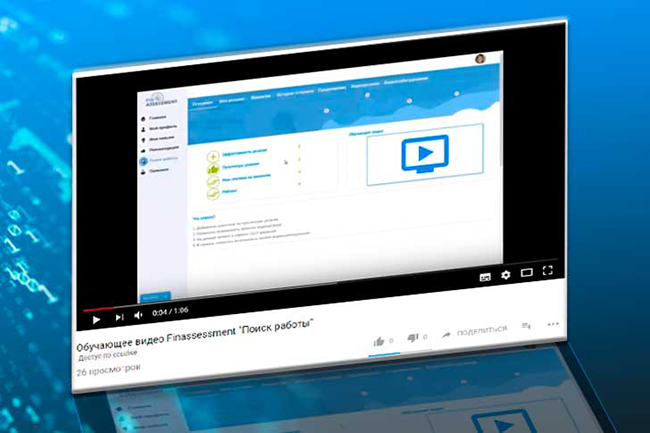This screenshot has height=433, width=650.
Task: Click the user avatar at top right
Action: tap(479, 58)
